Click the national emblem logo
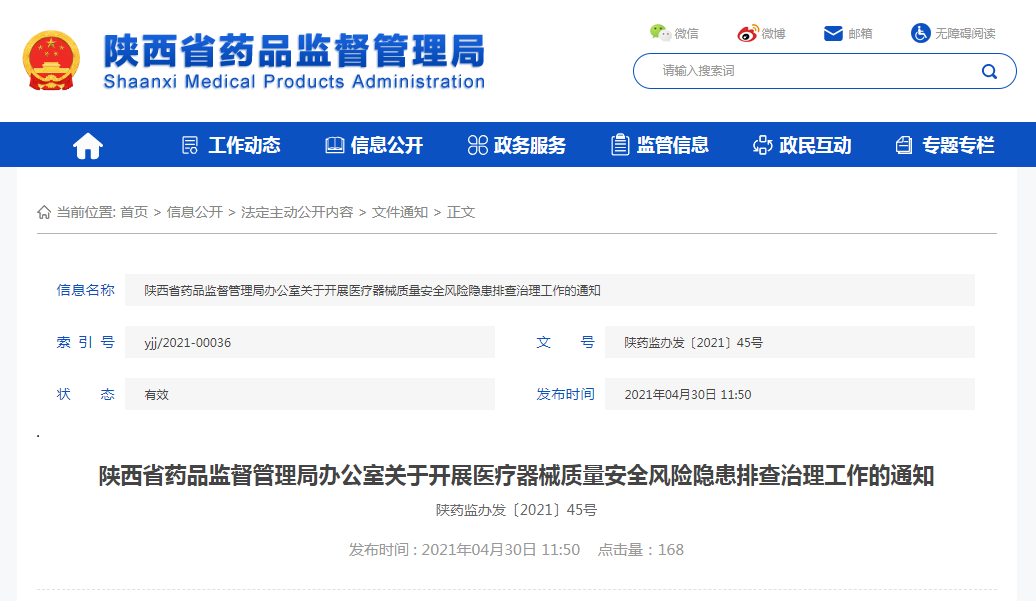 tap(52, 58)
